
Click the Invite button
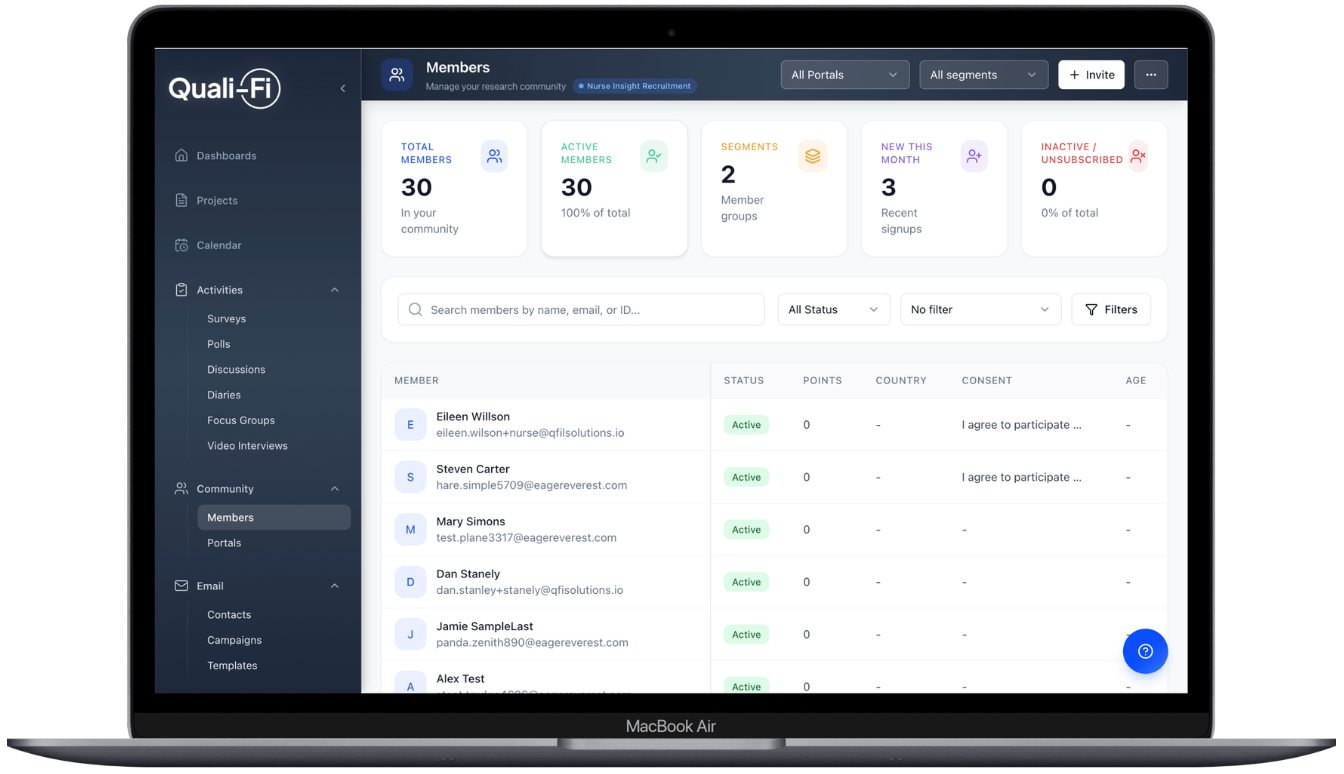1091,75
